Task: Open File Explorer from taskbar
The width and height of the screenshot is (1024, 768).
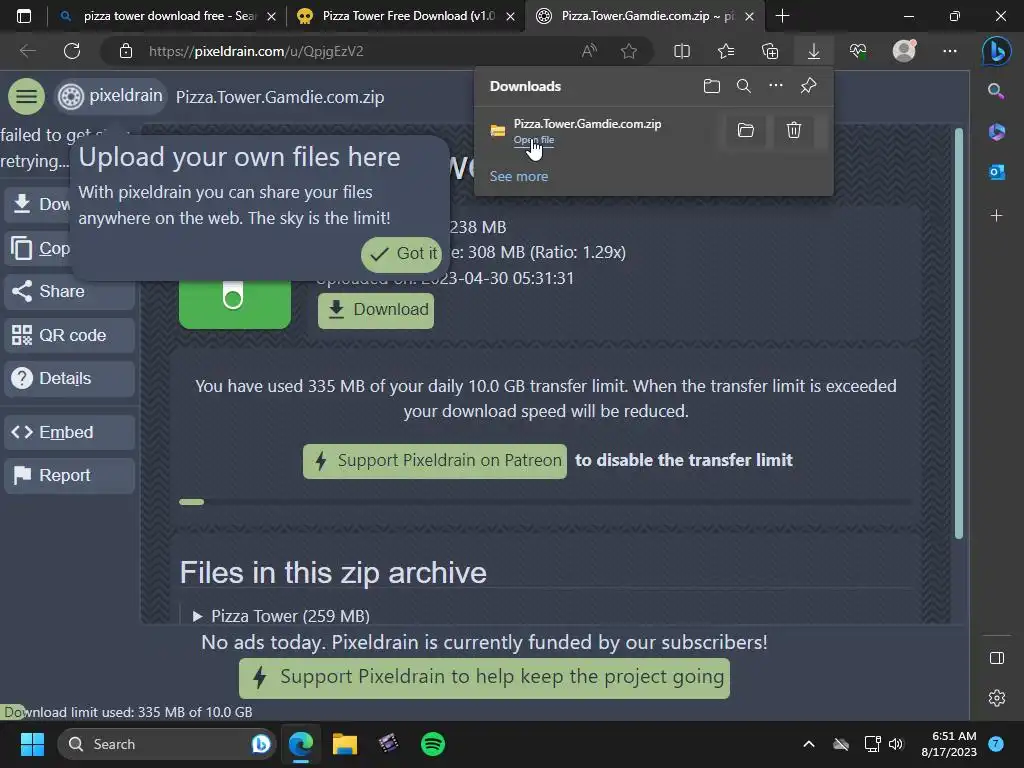Action: pos(345,744)
